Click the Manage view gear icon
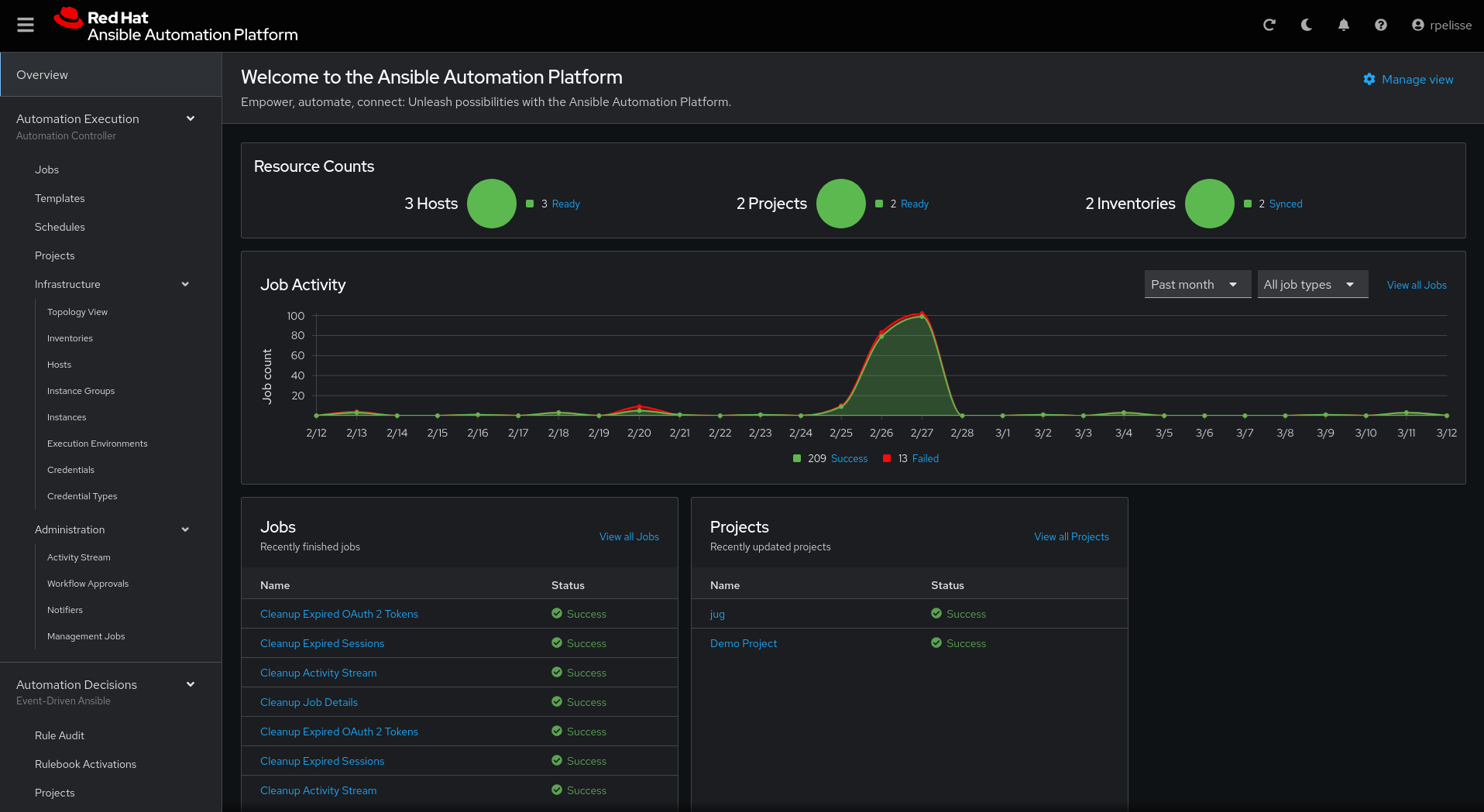The image size is (1484, 812). click(x=1369, y=79)
